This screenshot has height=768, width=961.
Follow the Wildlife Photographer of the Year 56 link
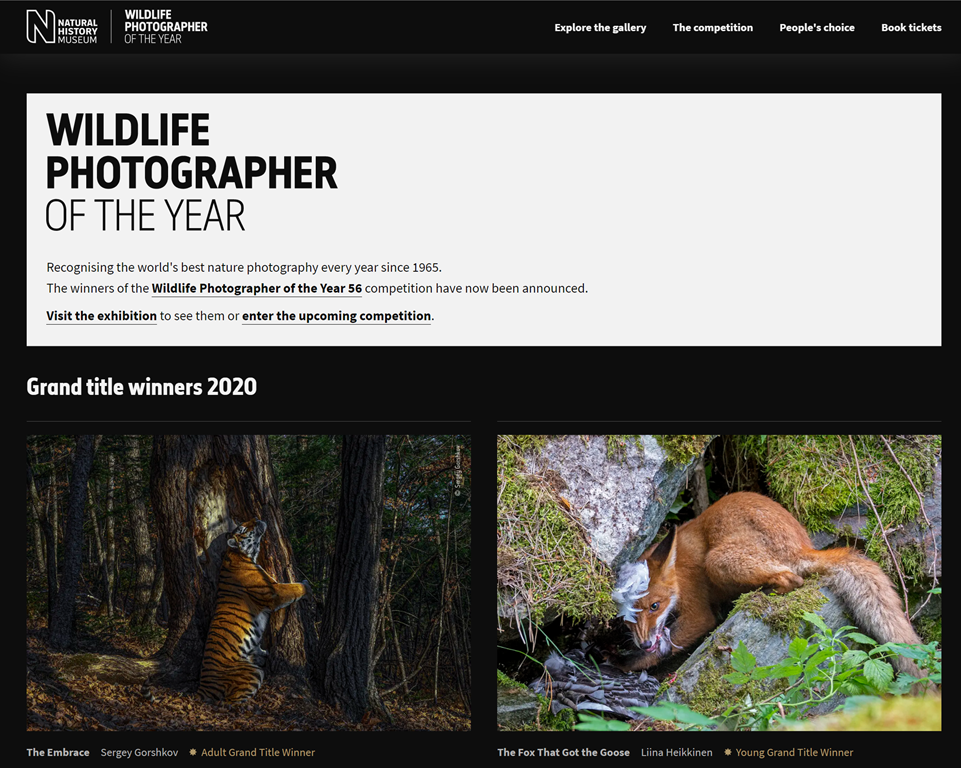257,288
